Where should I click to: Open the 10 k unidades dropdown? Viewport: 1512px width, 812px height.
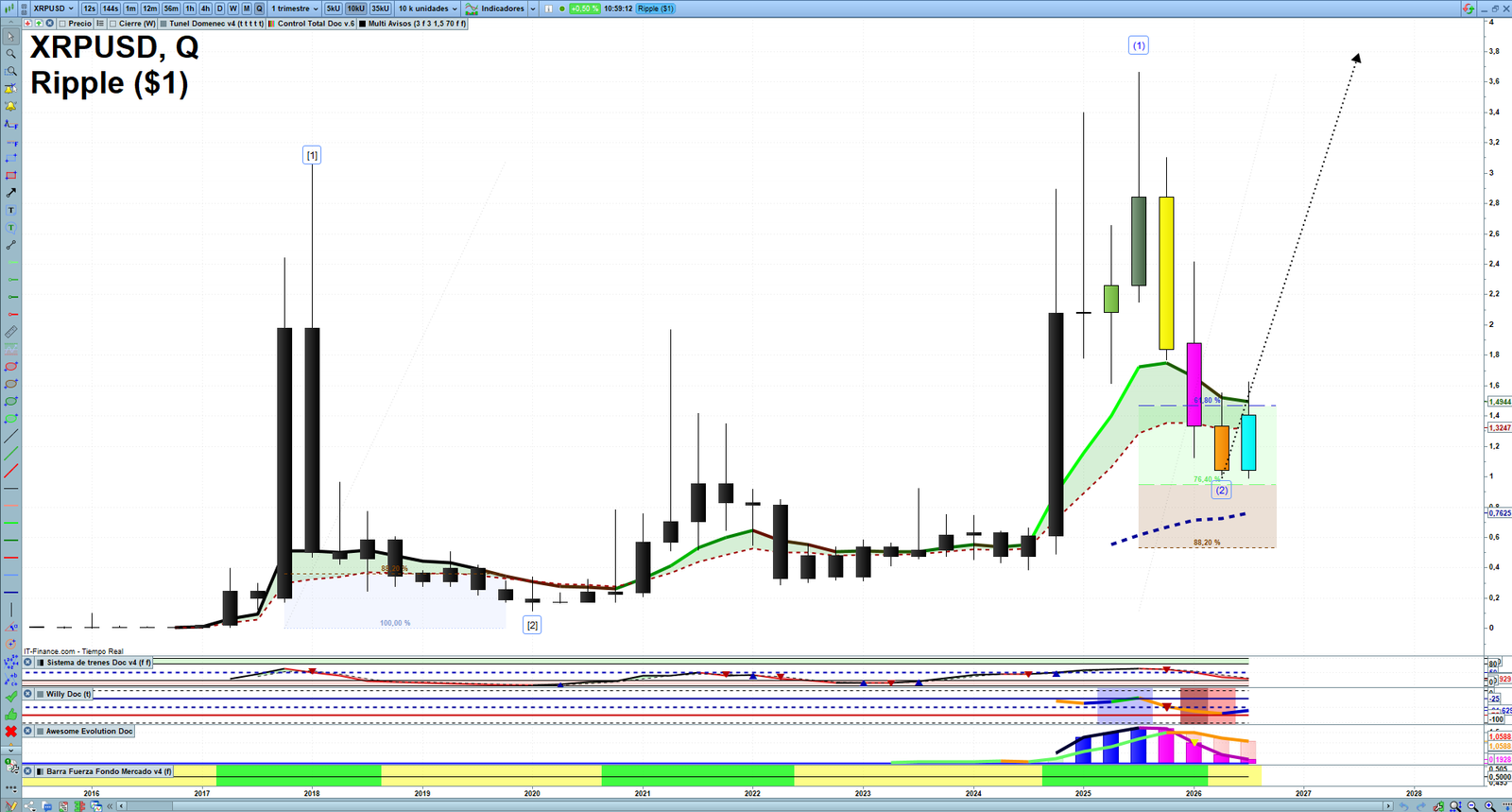coord(427,9)
